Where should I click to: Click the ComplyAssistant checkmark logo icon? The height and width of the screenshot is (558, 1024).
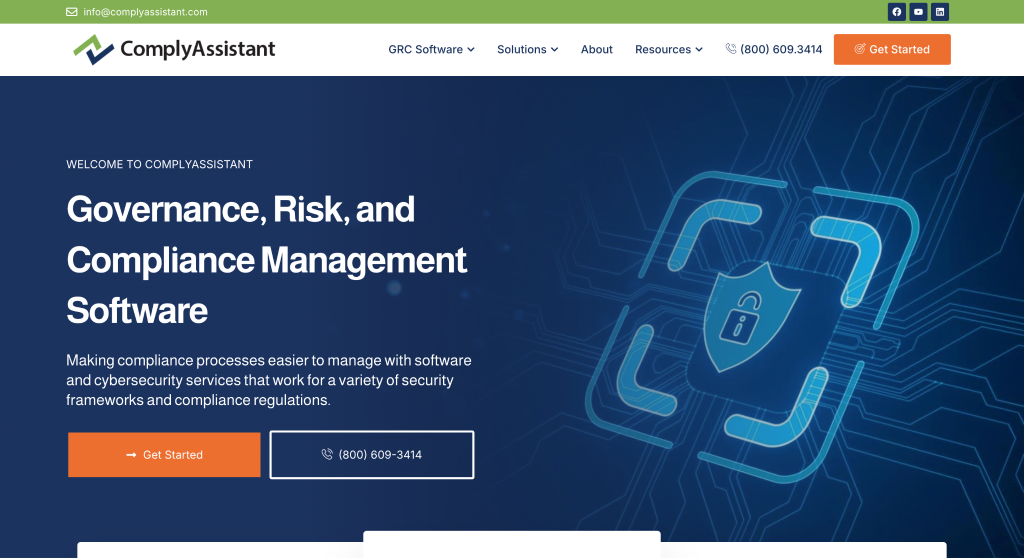(x=93, y=50)
